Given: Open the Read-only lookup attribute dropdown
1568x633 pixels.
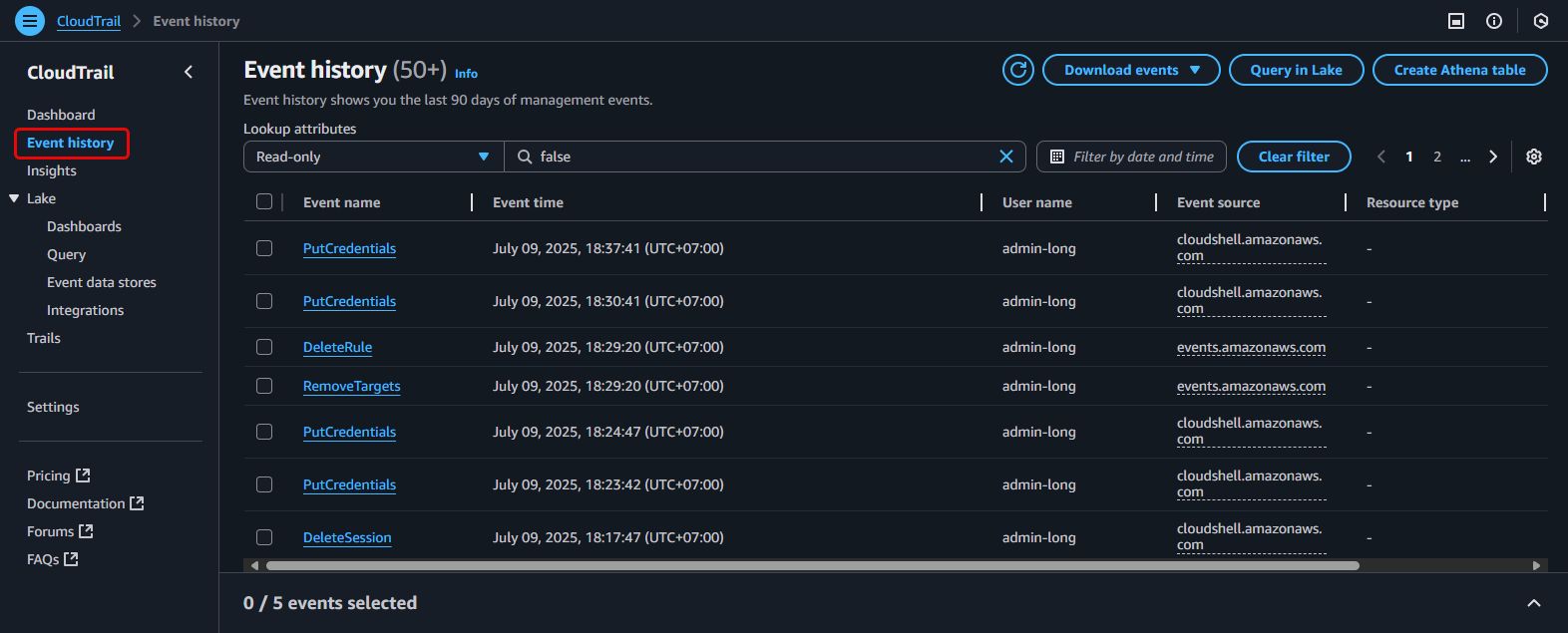Looking at the screenshot, I should click(x=373, y=157).
